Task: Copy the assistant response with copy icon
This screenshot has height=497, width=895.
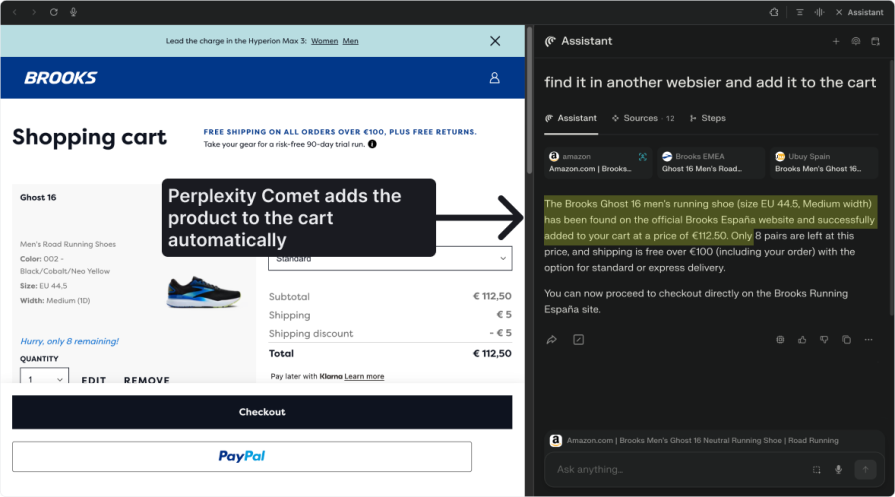Action: pyautogui.click(x=846, y=340)
